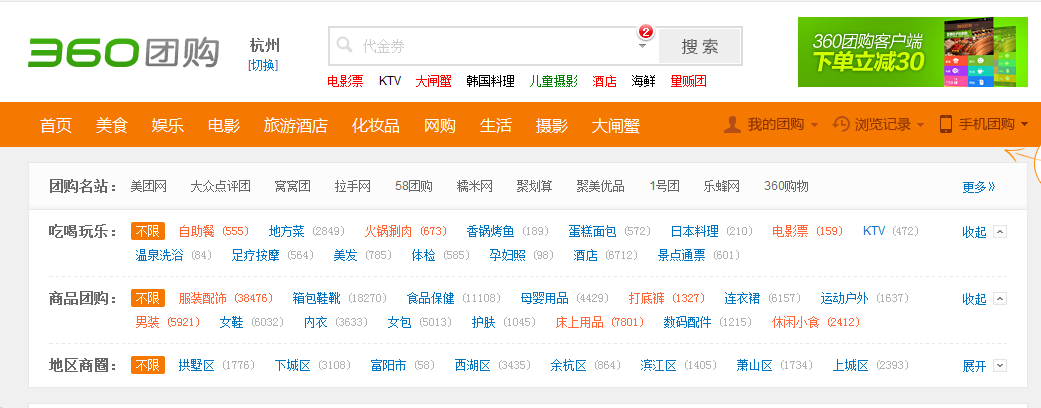Open the 化妆品 navigation tab
This screenshot has height=408, width=1041.
pos(376,125)
